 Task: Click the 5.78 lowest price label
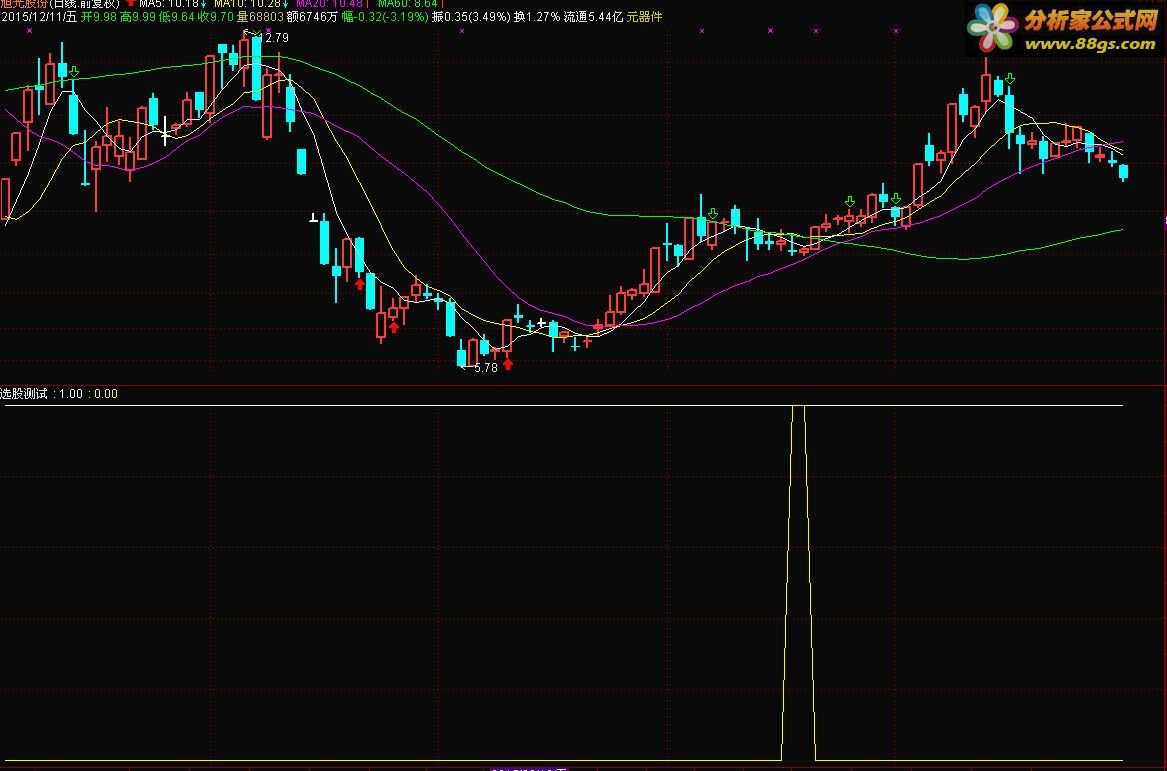pos(485,368)
